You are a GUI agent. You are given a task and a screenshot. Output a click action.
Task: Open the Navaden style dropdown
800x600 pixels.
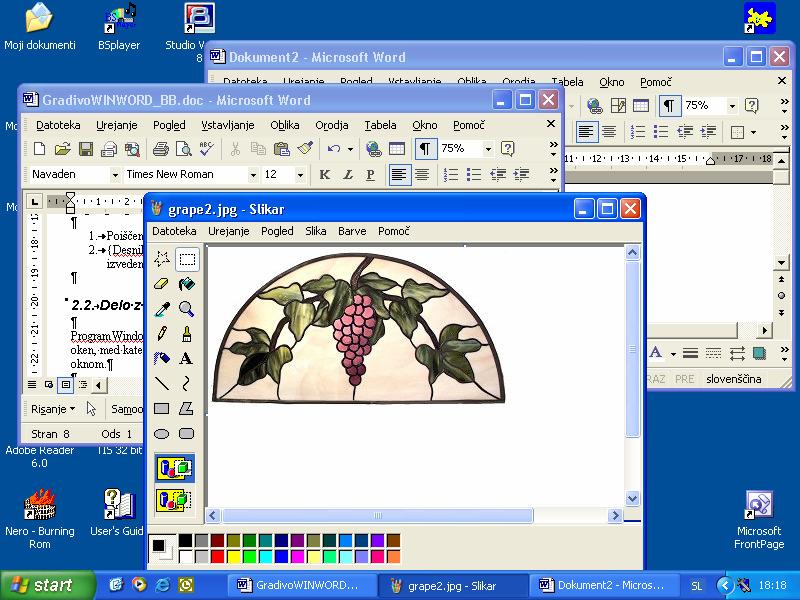click(115, 175)
